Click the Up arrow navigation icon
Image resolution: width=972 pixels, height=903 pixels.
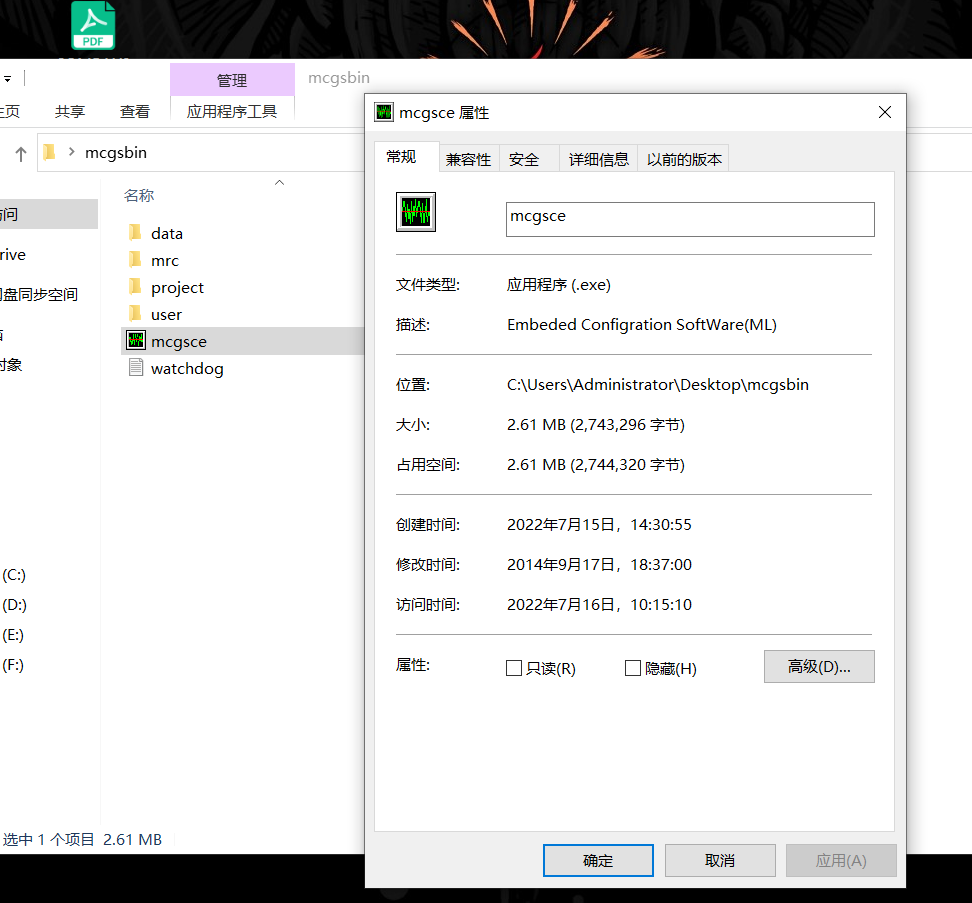(x=20, y=154)
